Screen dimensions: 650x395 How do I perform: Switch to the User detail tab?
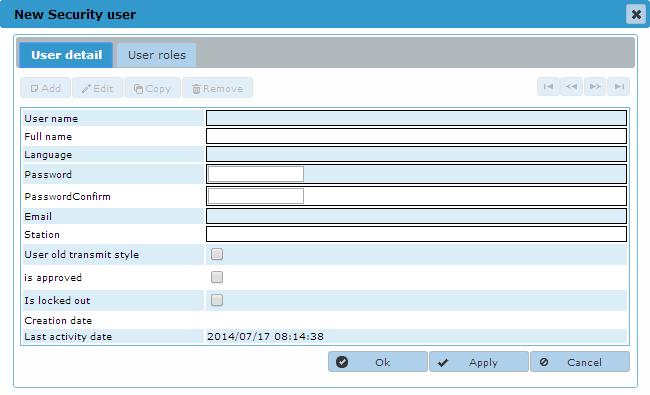66,55
